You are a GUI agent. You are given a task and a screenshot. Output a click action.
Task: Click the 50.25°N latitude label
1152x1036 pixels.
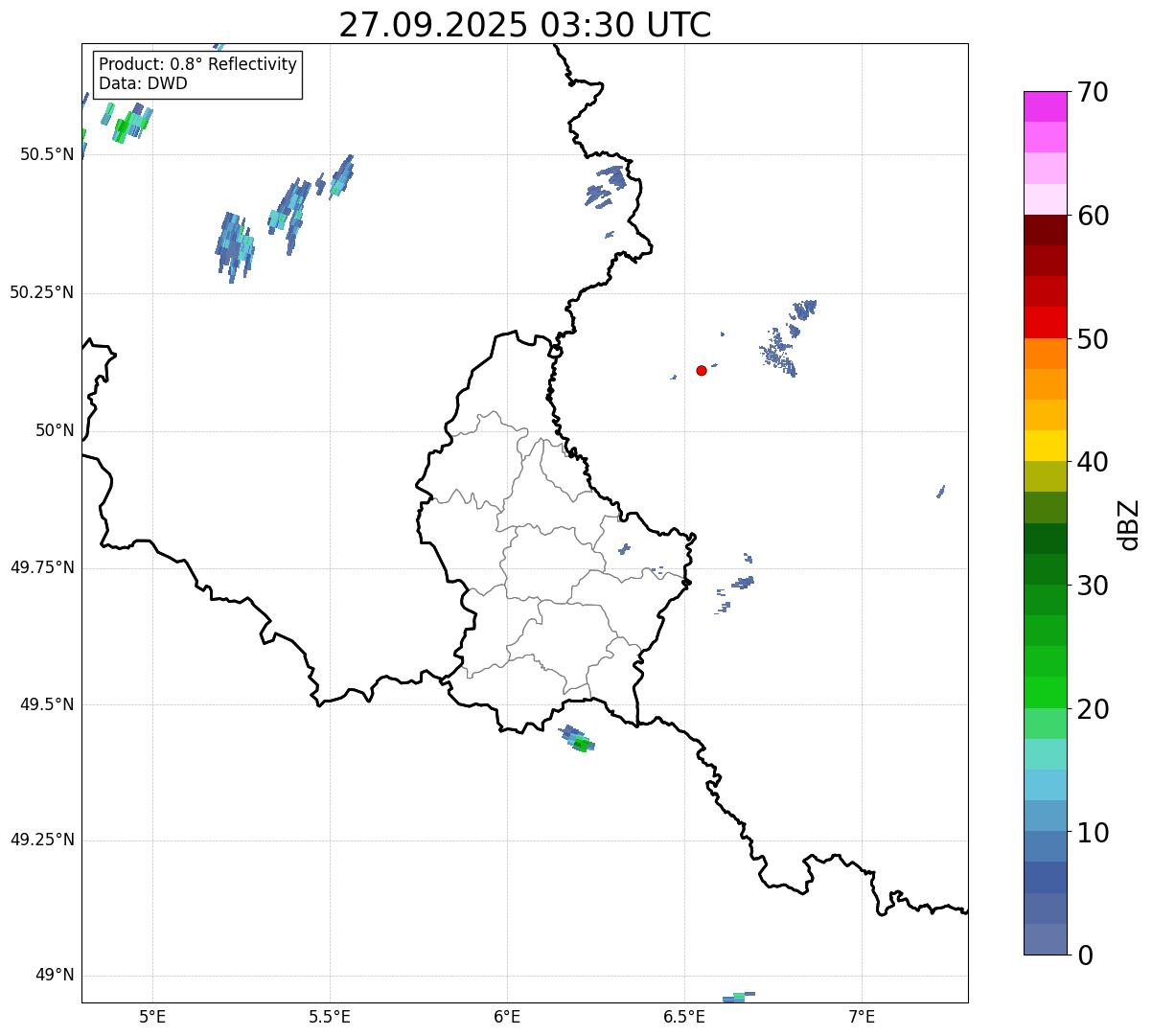(41, 292)
